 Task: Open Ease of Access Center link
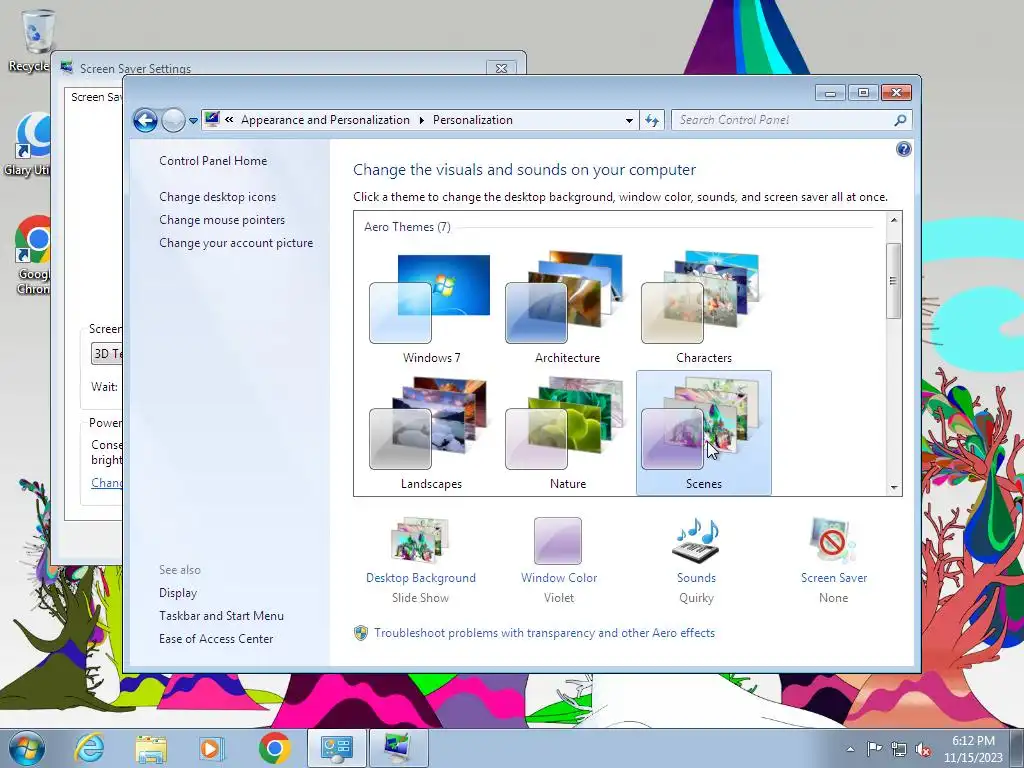[216, 638]
